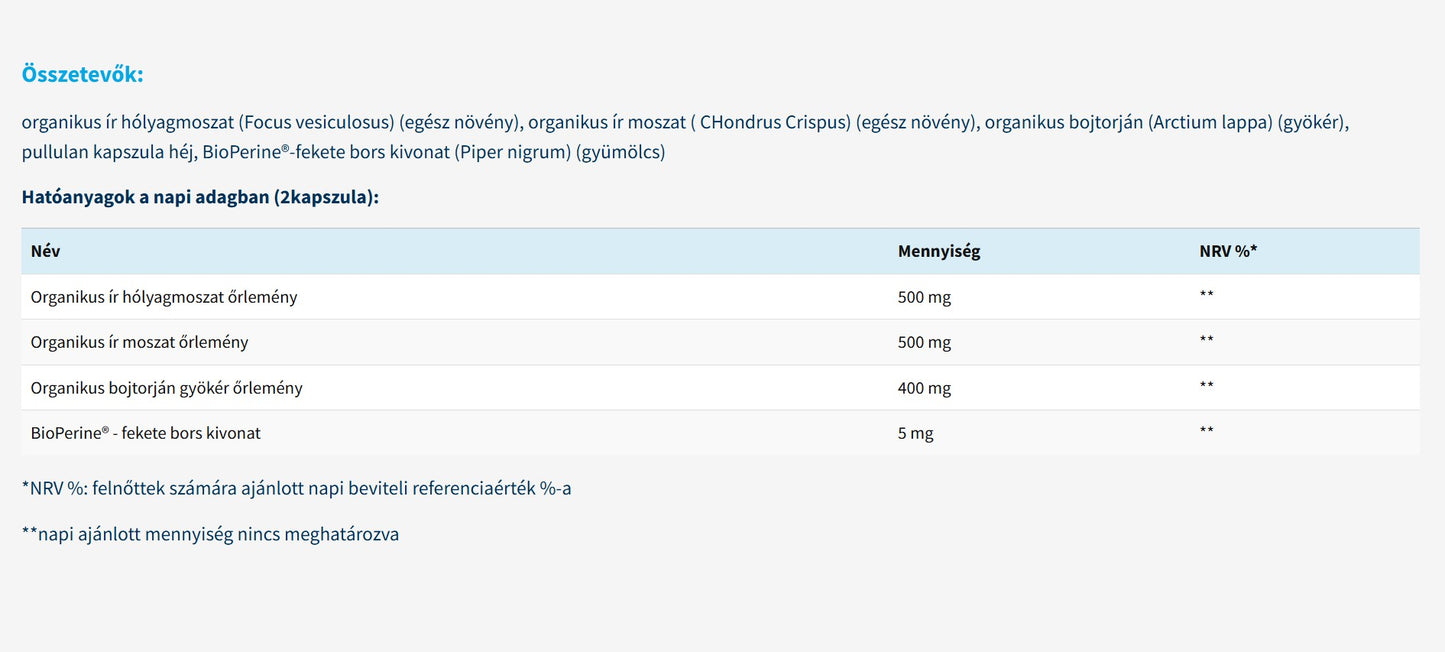
Task: Select the BioPerine fekete bors kivonat table cell
Action: [146, 433]
